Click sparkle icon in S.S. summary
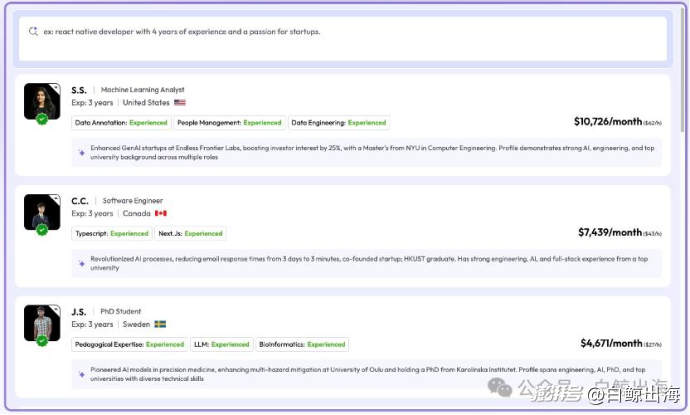 pos(82,153)
